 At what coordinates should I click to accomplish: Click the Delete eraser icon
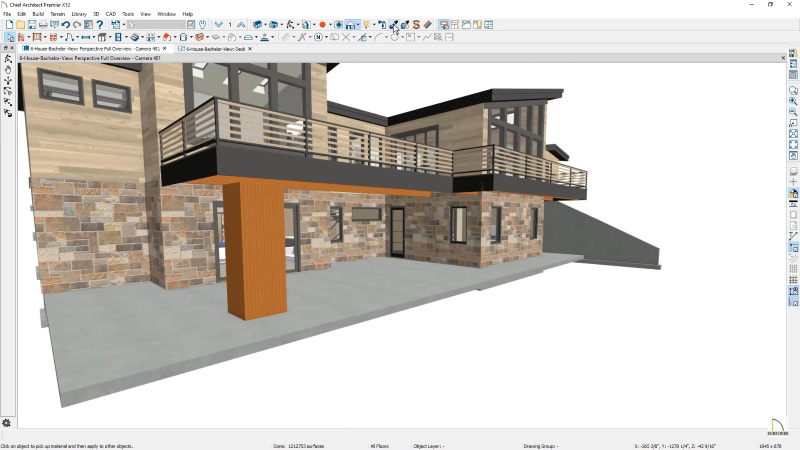click(427, 24)
